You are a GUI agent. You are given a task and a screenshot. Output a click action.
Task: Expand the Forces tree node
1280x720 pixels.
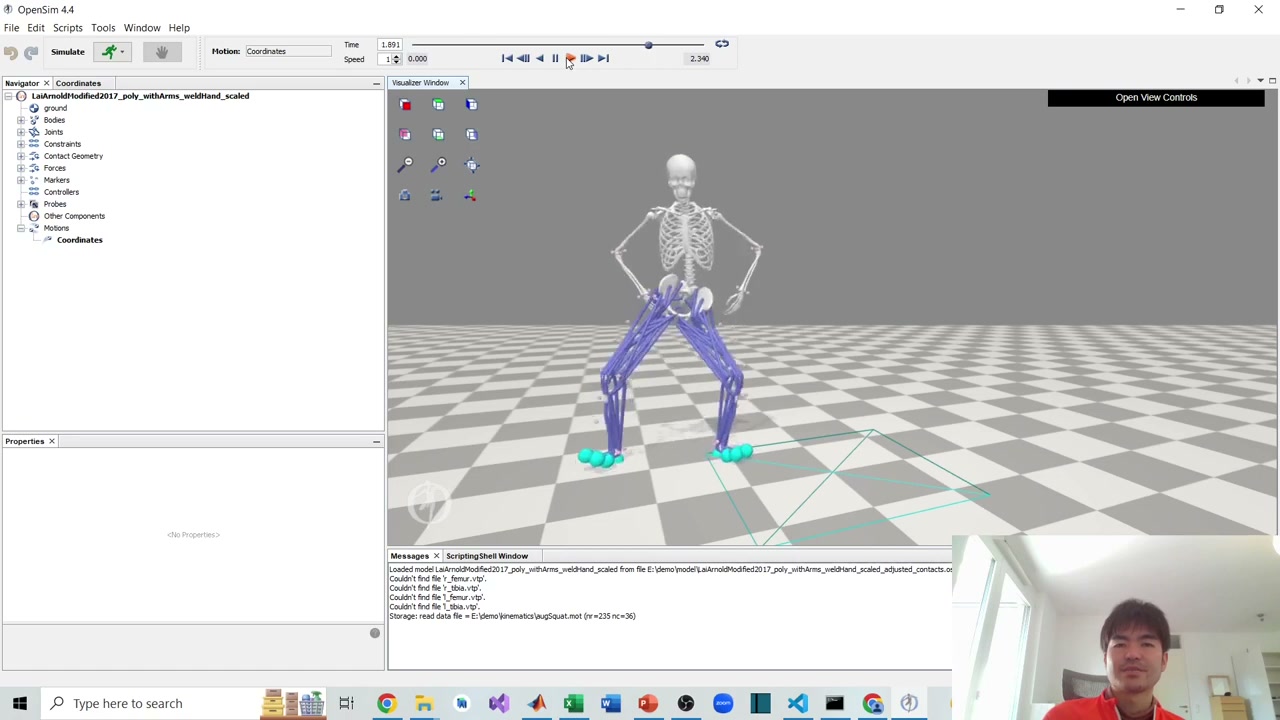click(21, 168)
